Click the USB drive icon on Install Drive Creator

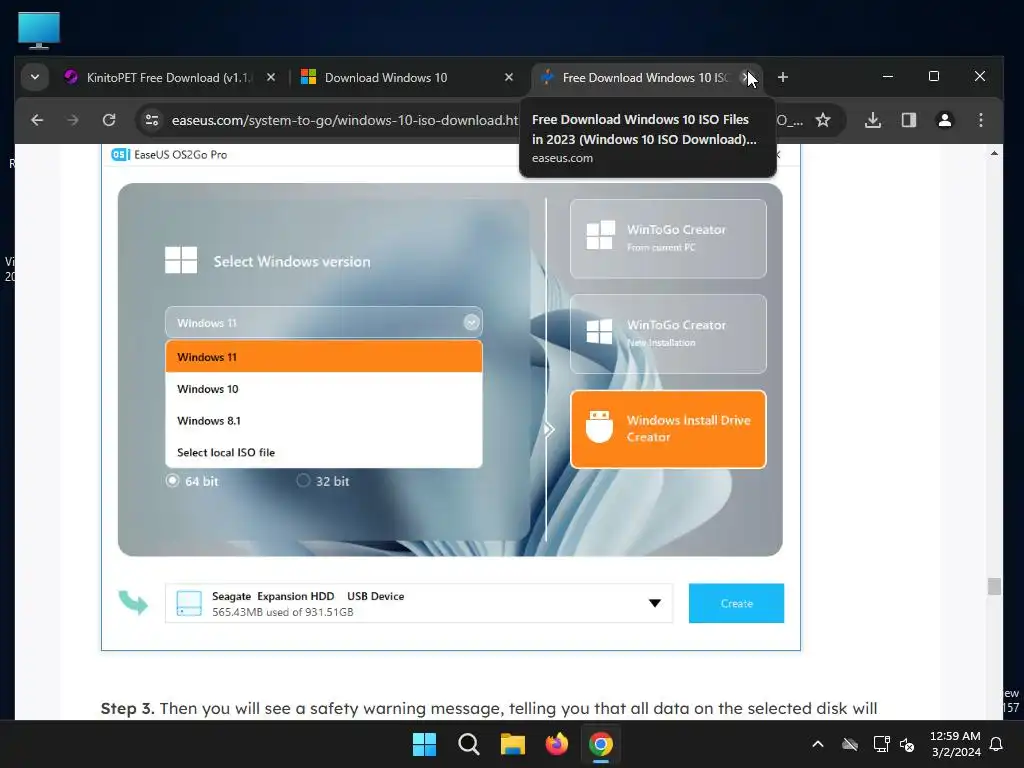pyautogui.click(x=599, y=427)
